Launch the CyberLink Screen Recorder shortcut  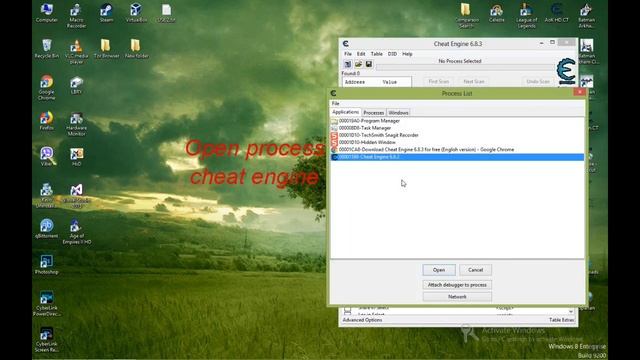click(47, 340)
